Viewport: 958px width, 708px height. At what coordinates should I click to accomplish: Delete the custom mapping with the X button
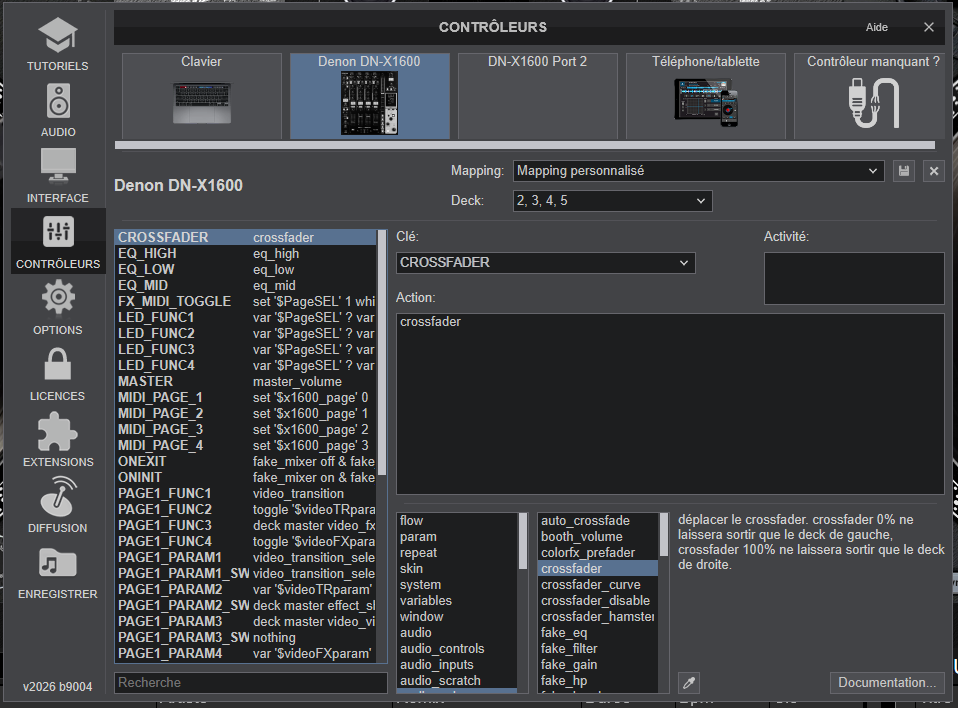[934, 171]
